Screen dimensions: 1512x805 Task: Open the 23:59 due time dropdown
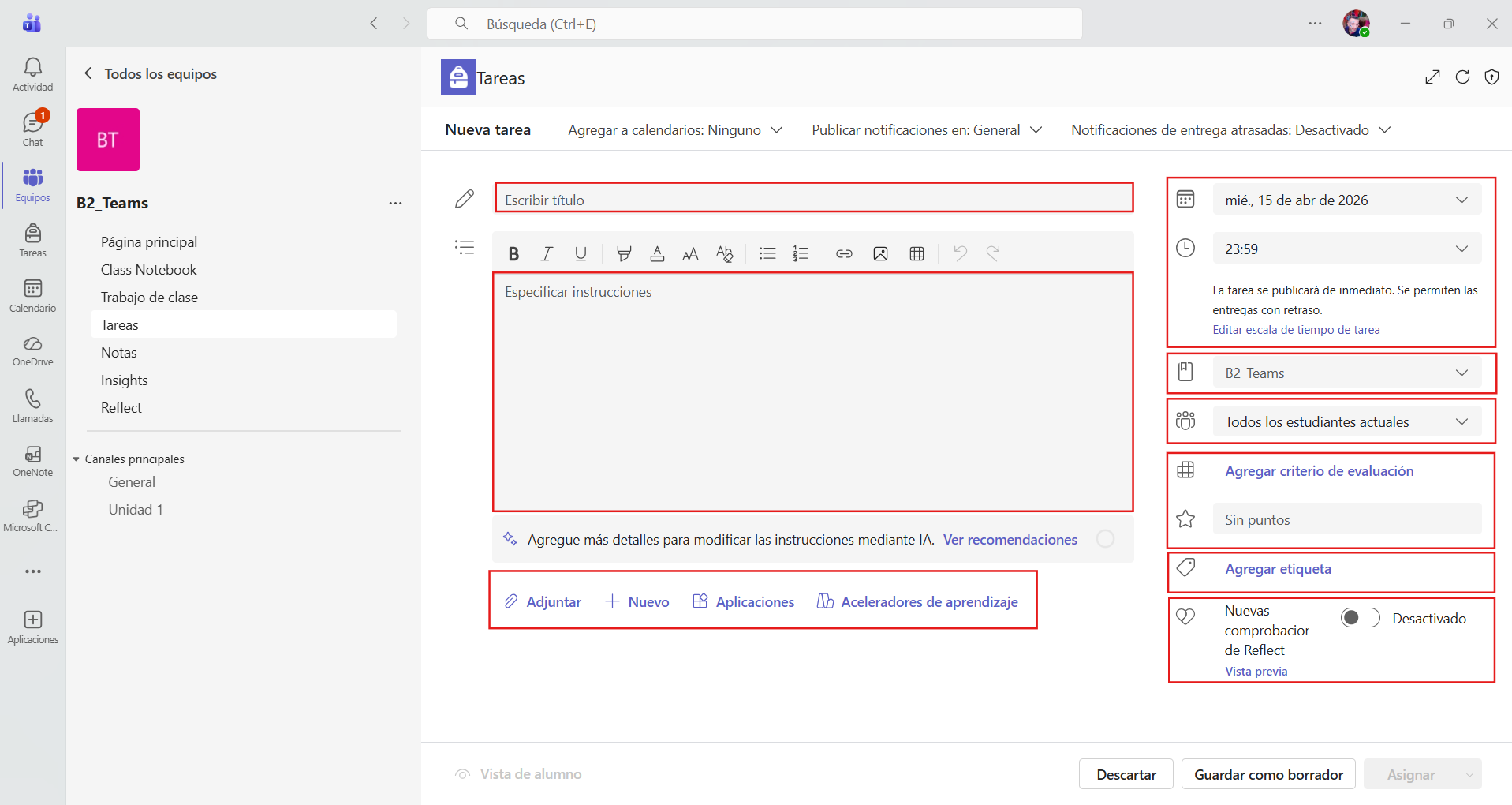point(1346,249)
